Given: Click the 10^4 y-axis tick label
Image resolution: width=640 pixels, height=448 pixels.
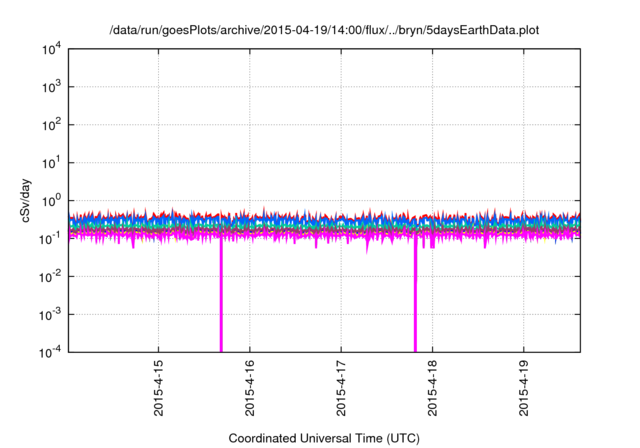Looking at the screenshot, I should (x=51, y=50).
